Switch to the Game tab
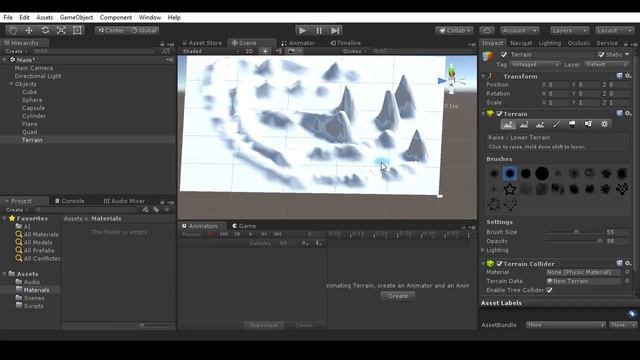Image resolution: width=640 pixels, height=360 pixels. 244,226
